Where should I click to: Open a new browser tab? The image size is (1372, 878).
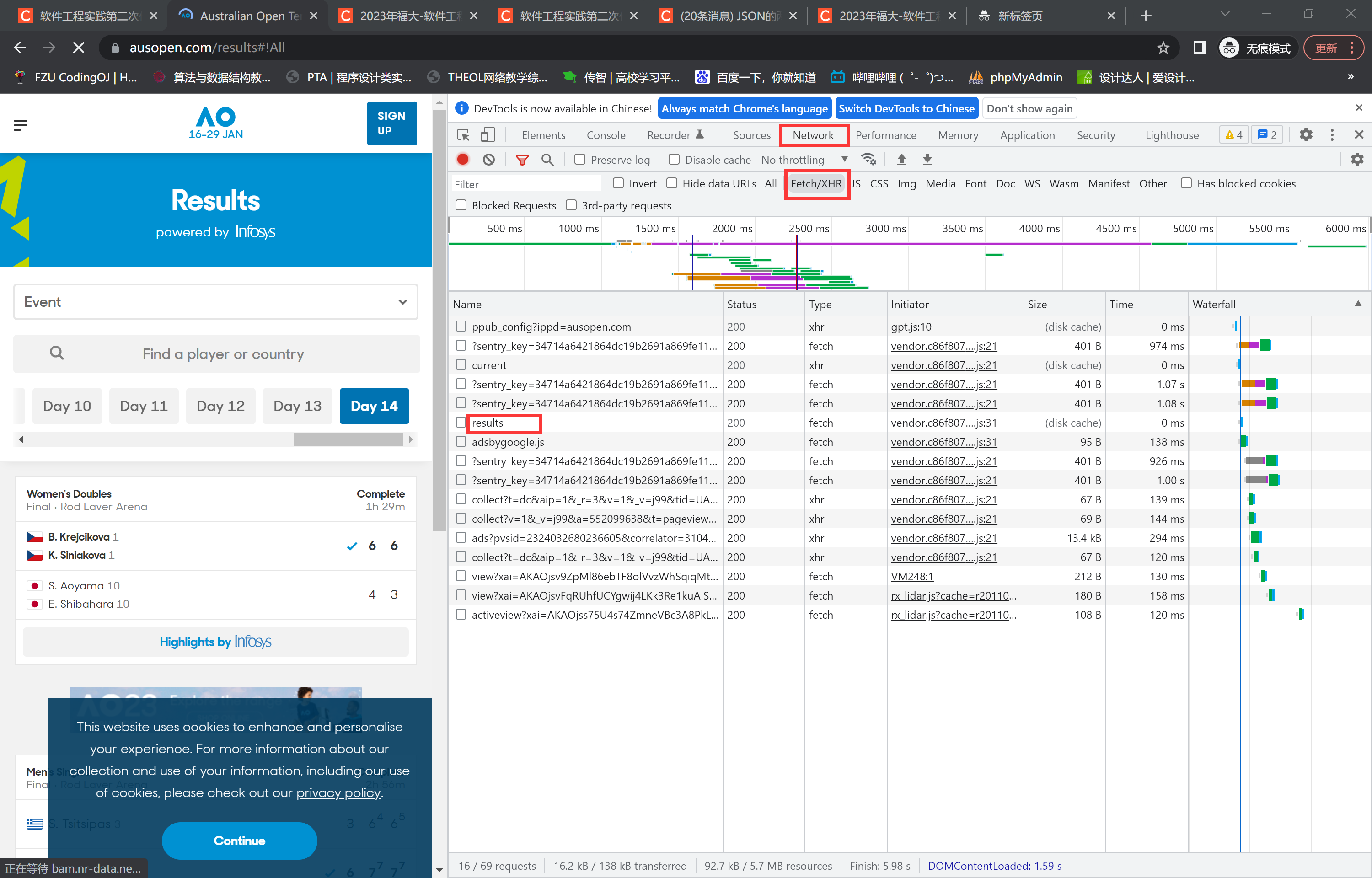1146,16
